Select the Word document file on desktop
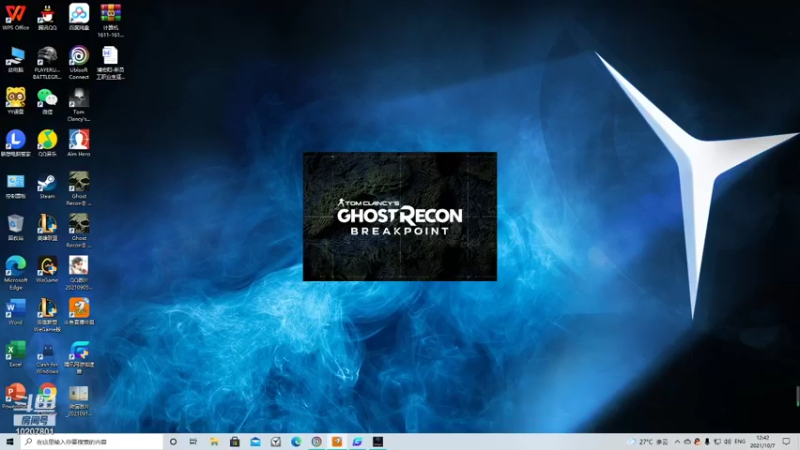 tap(110, 63)
